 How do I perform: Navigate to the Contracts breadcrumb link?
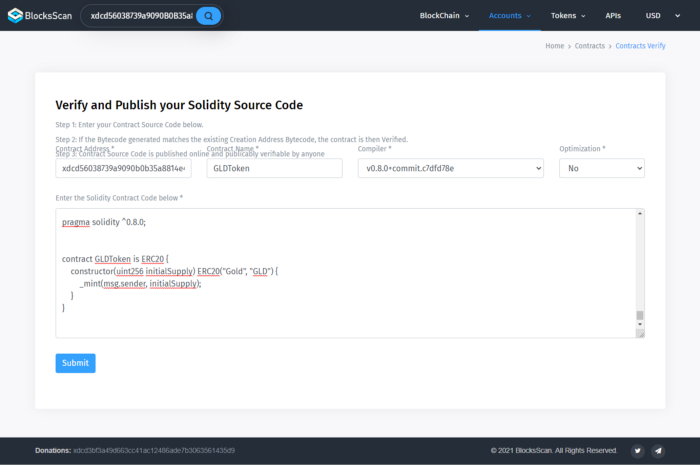tap(590, 46)
